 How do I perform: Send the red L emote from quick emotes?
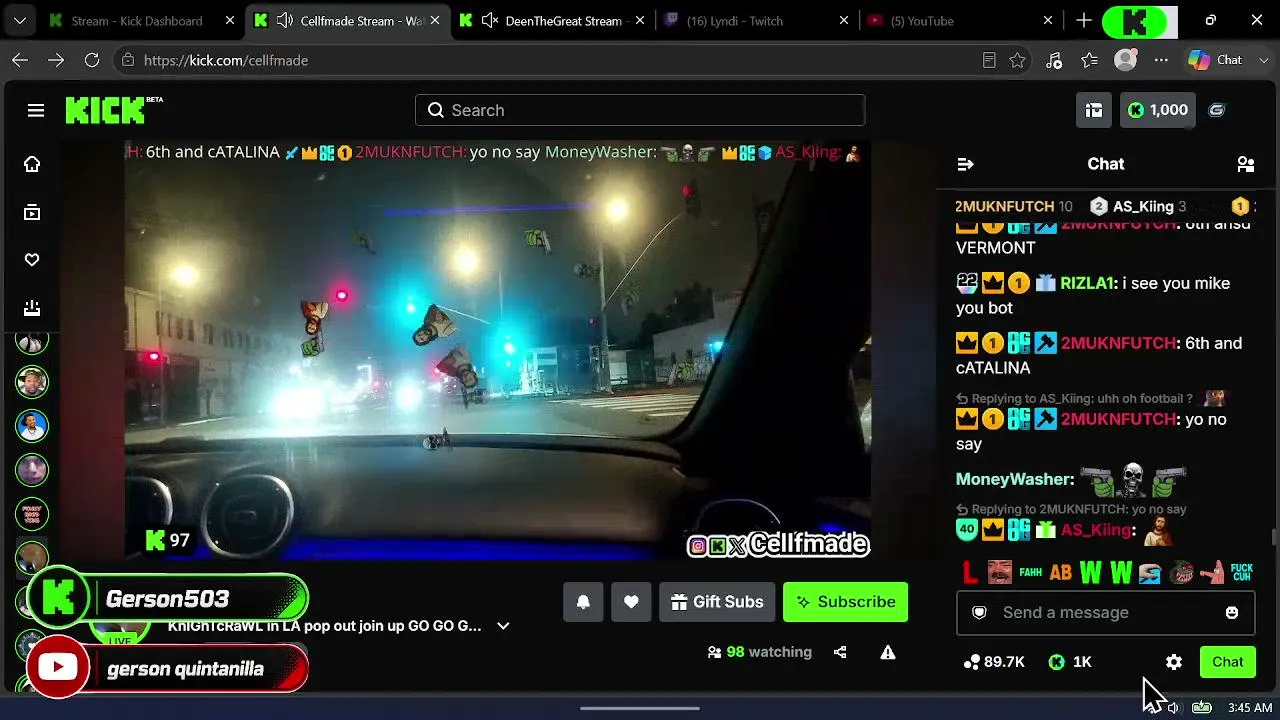coord(969,573)
